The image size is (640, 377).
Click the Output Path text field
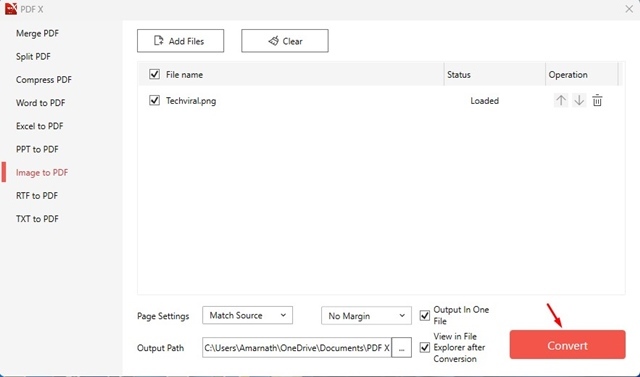[x=297, y=348]
